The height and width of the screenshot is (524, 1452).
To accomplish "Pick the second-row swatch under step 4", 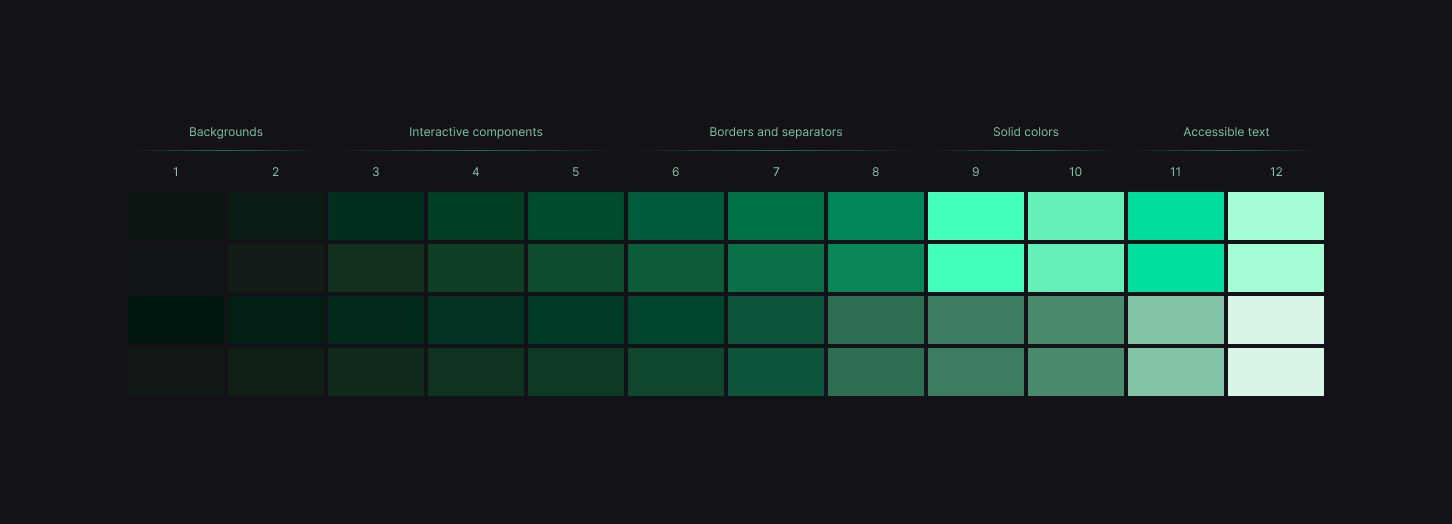I will [476, 268].
